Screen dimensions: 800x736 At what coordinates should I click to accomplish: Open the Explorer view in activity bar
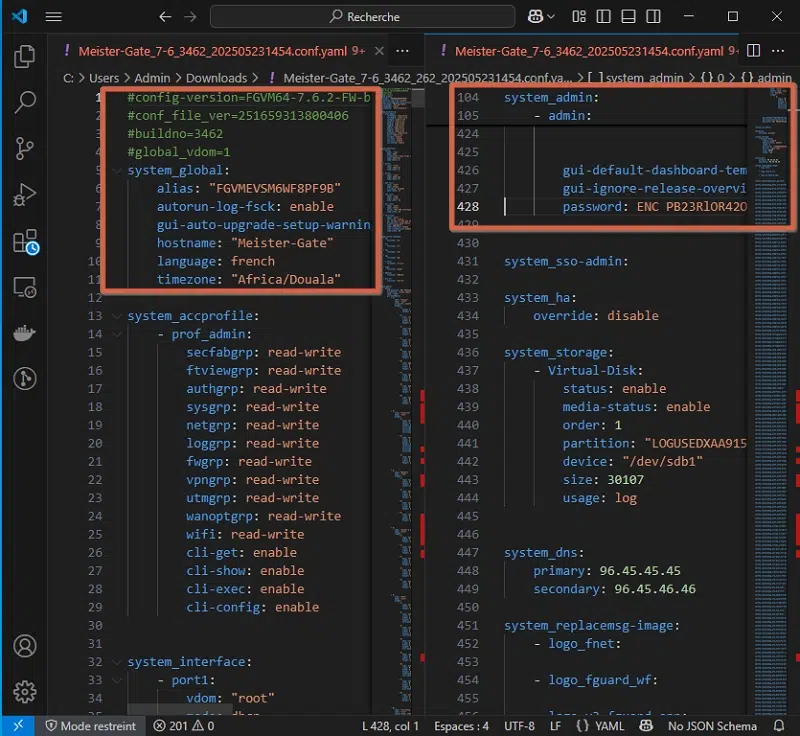point(25,57)
